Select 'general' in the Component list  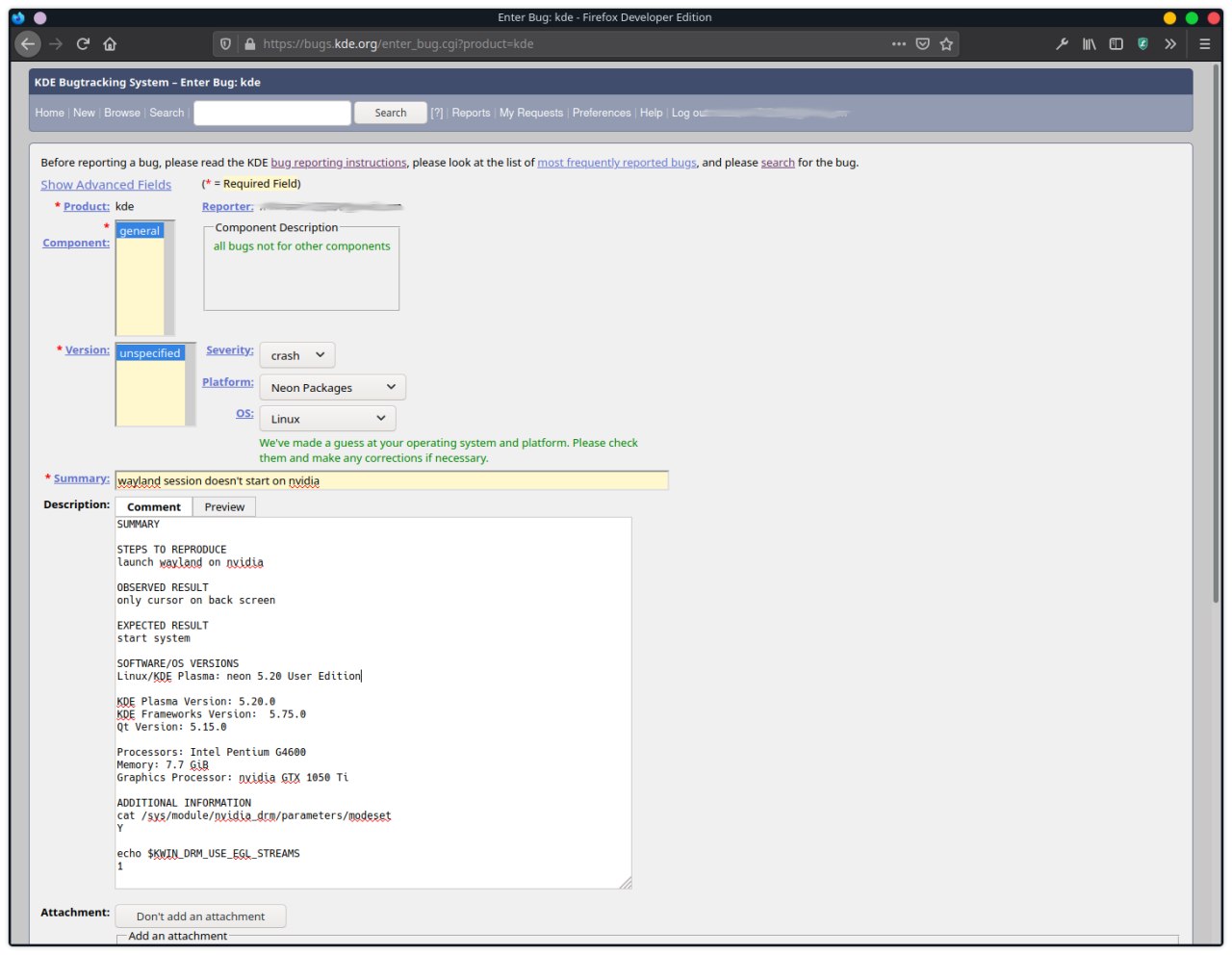click(x=141, y=231)
